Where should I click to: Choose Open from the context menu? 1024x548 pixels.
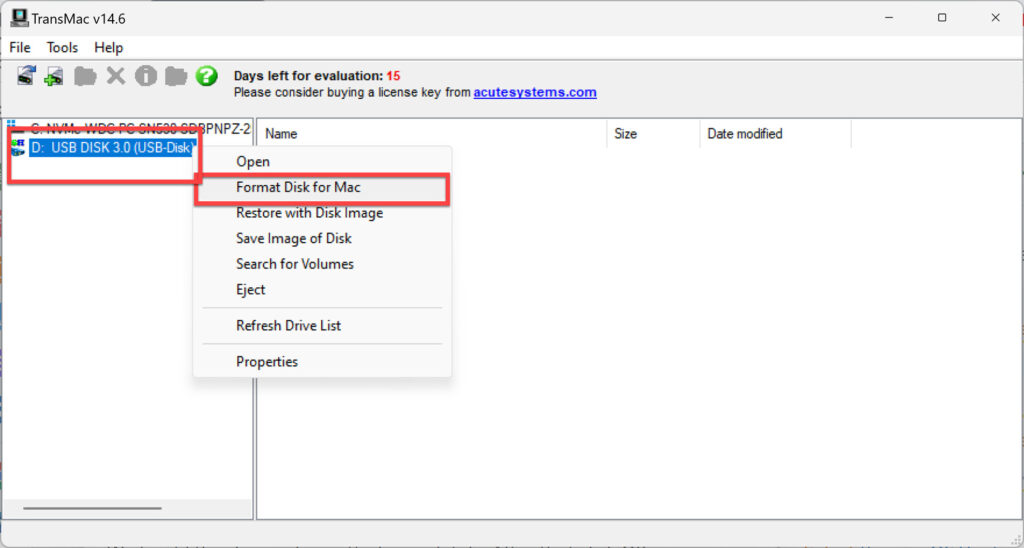[x=323, y=161]
